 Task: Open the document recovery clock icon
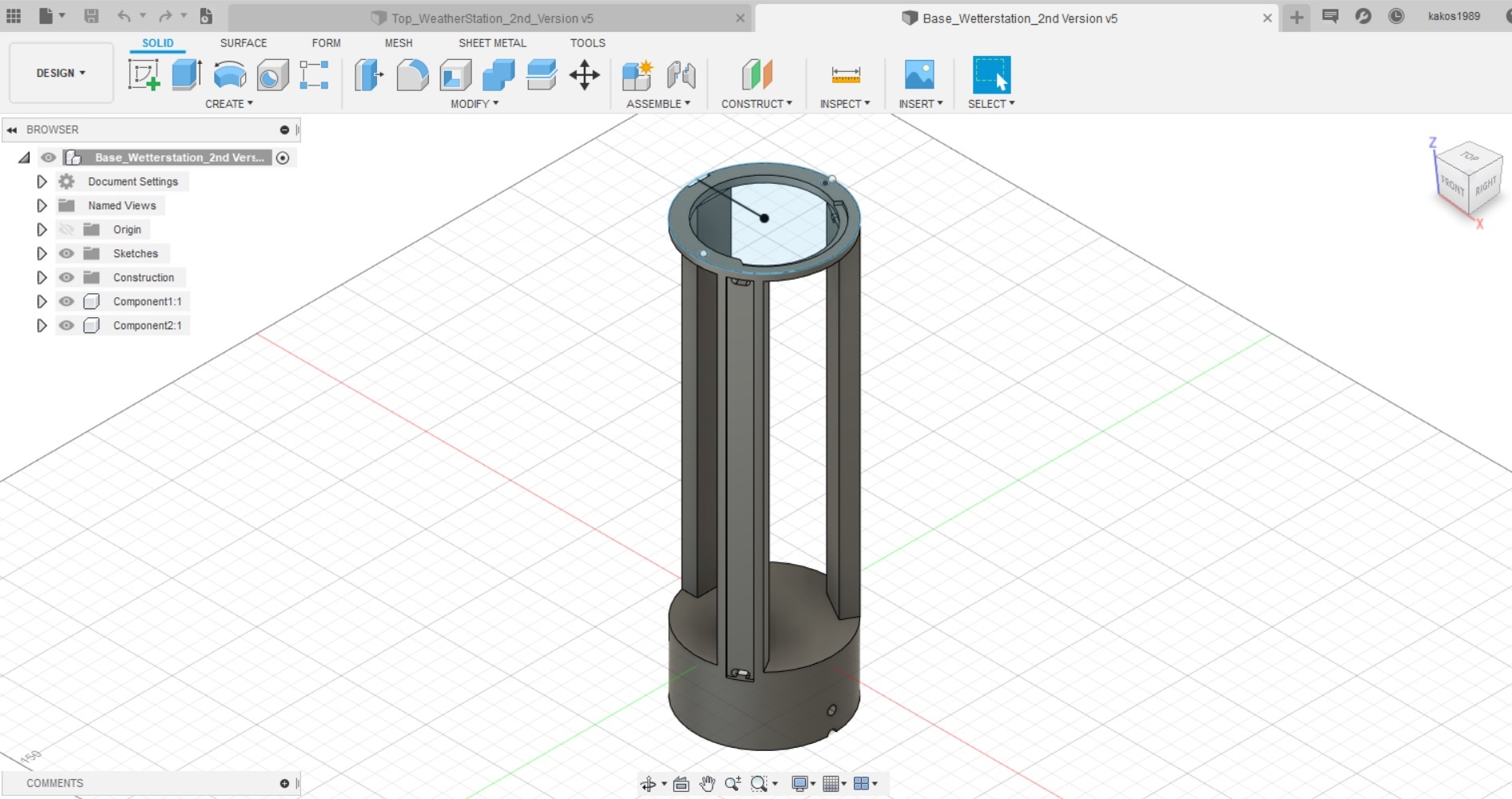point(206,16)
